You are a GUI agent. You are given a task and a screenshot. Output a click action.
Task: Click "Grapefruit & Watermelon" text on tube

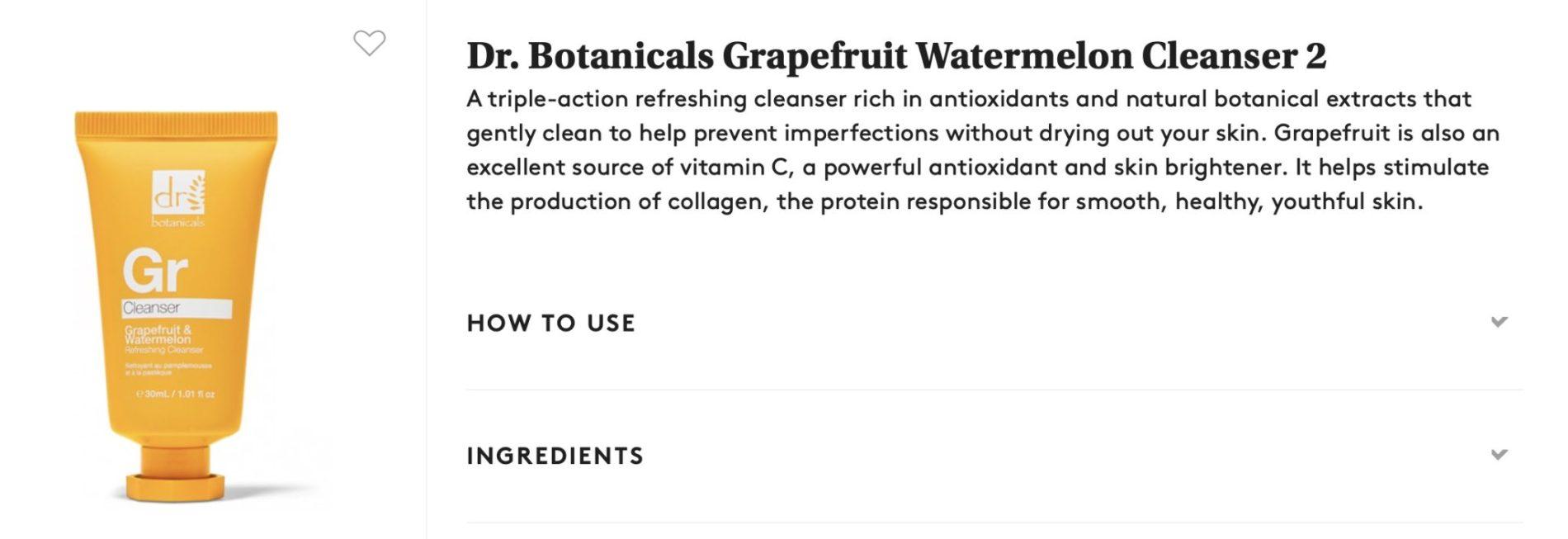158,334
